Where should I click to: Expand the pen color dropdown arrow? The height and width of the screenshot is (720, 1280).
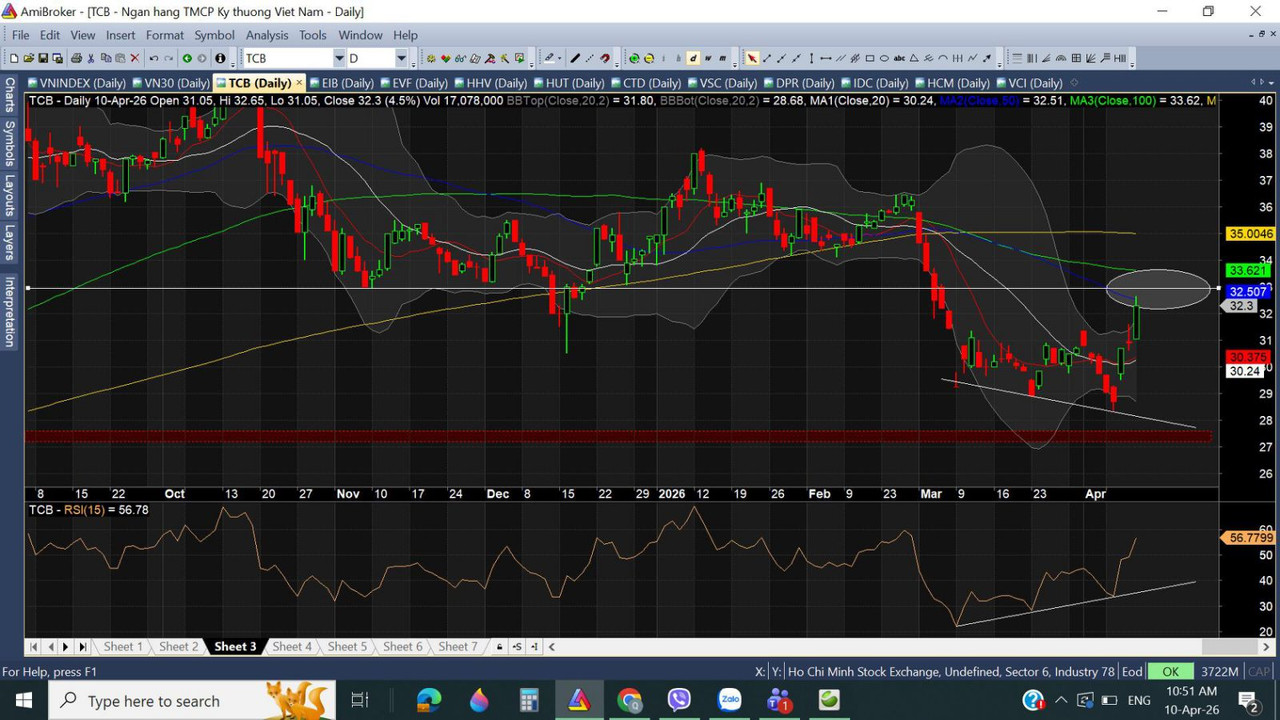click(x=559, y=58)
